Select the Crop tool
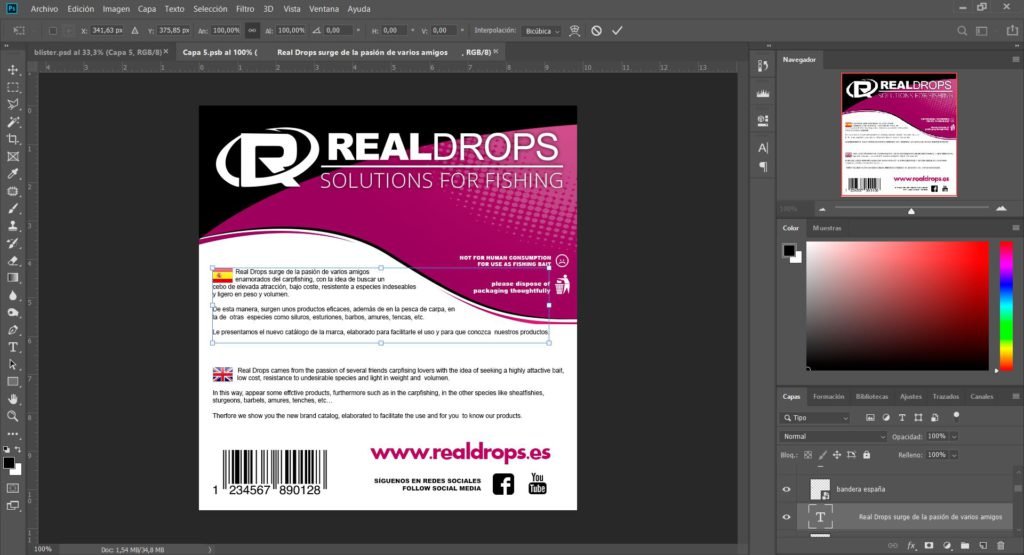1024x555 pixels. pyautogui.click(x=12, y=139)
